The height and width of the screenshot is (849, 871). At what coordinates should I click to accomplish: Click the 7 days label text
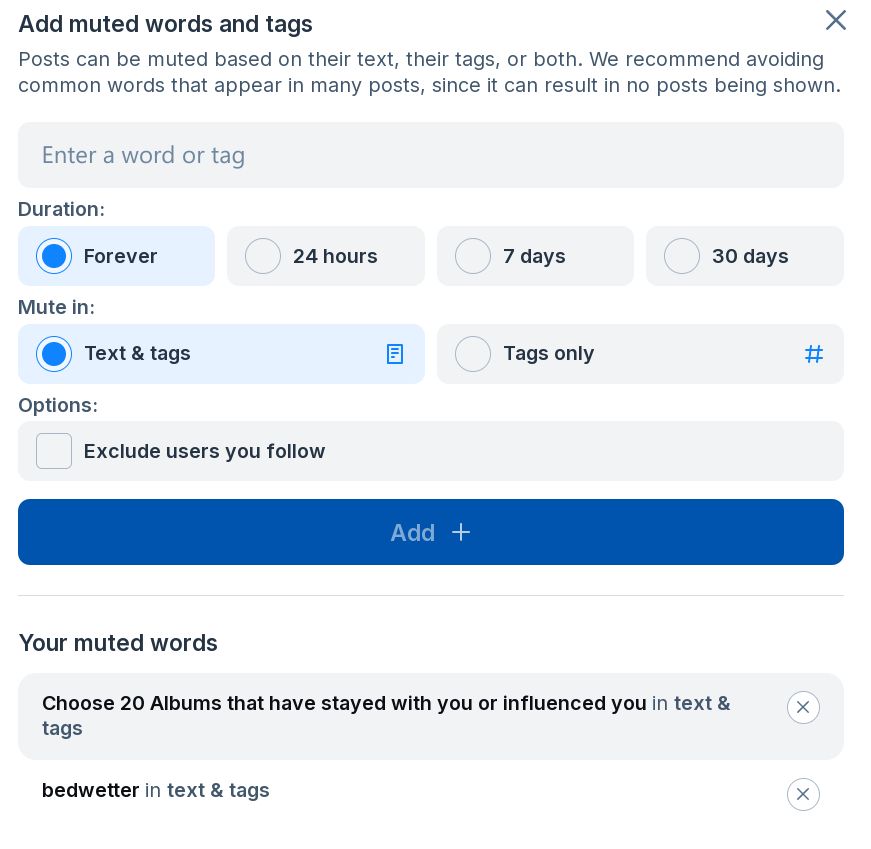534,256
